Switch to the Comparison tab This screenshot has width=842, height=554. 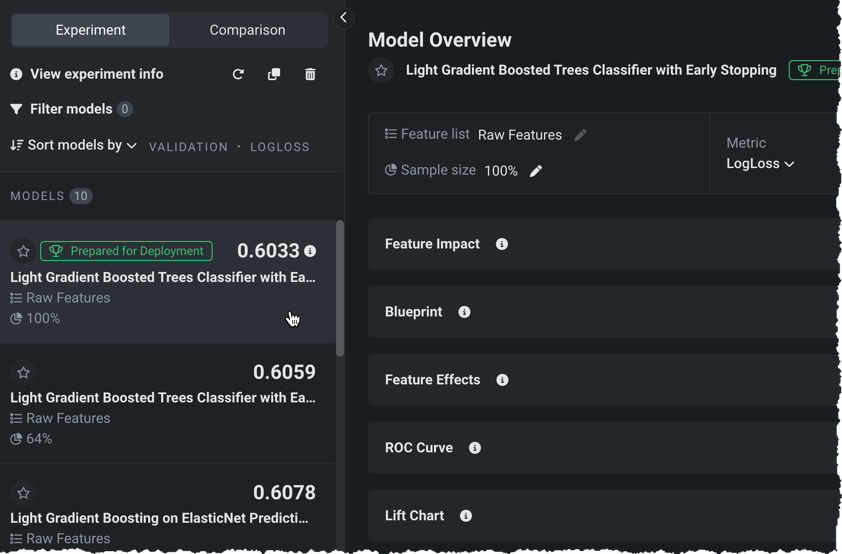pyautogui.click(x=247, y=30)
